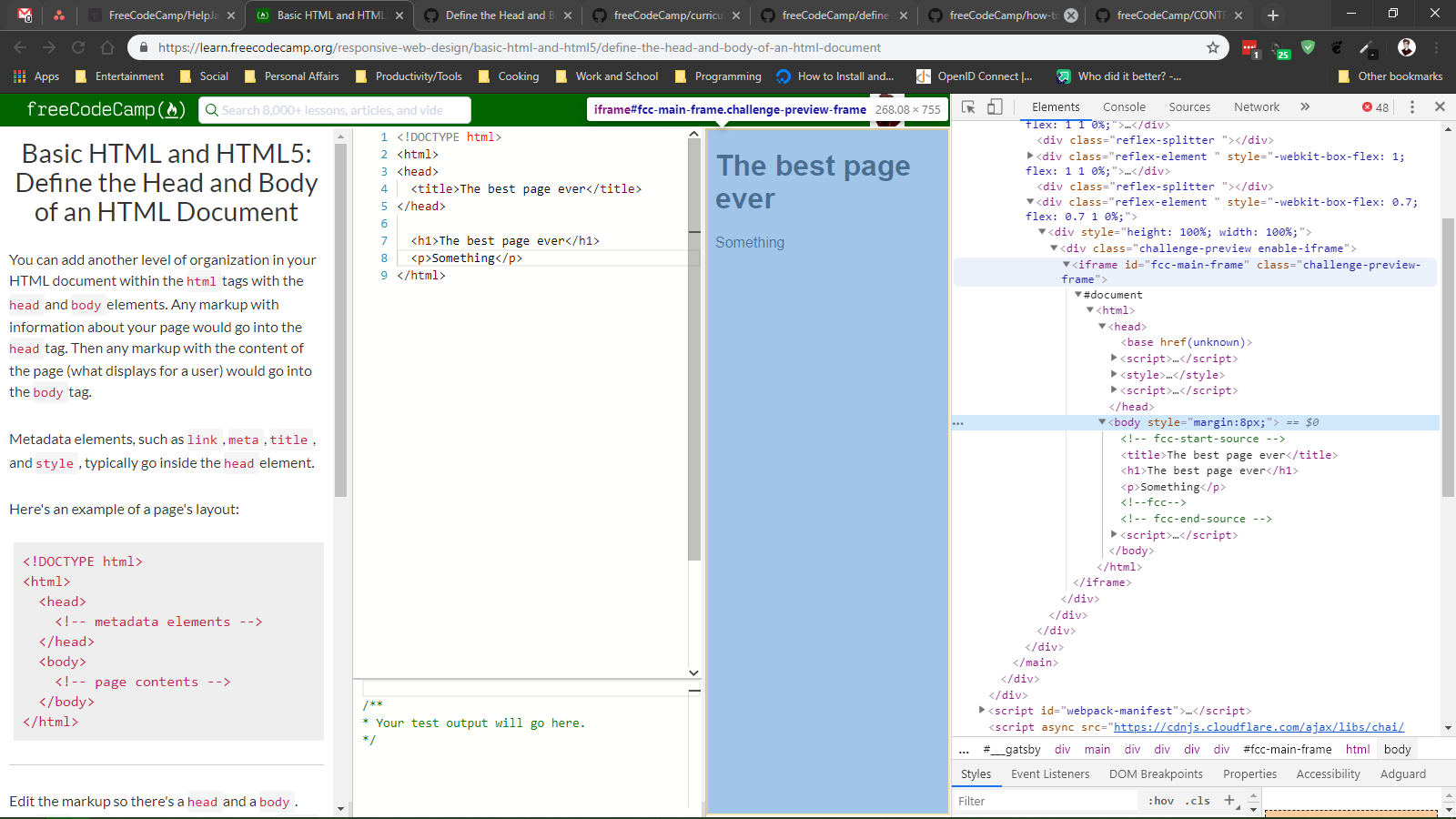
Task: Click the freeCodeCamp logo
Action: click(x=106, y=109)
